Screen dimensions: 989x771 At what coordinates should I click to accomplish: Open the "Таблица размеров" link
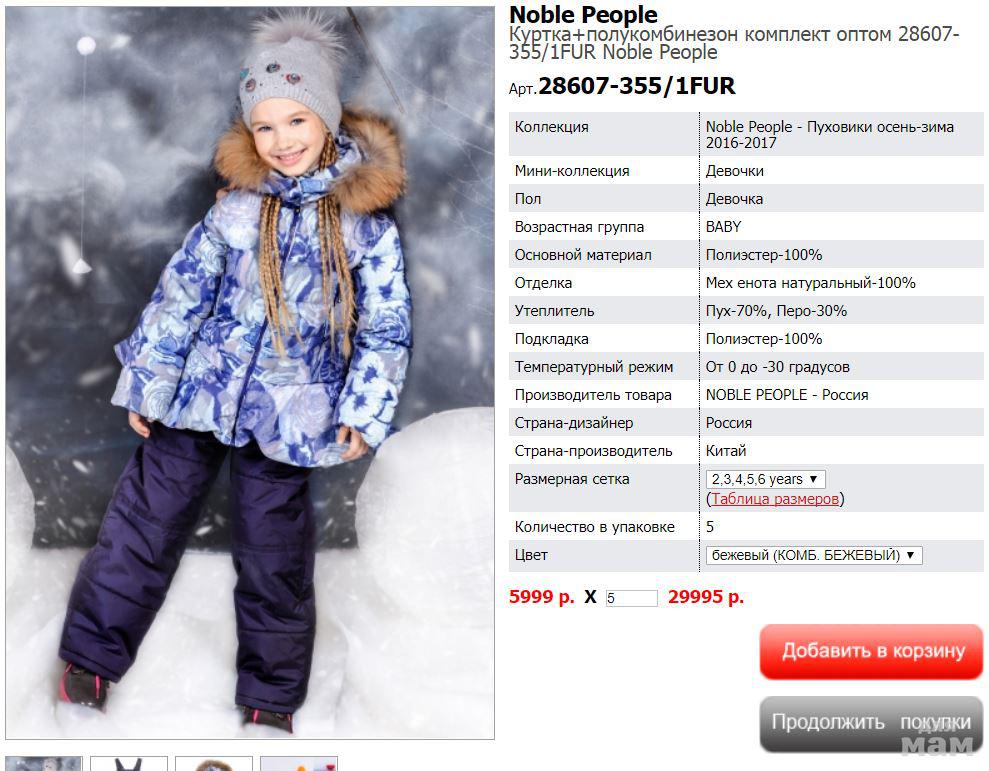(x=775, y=498)
